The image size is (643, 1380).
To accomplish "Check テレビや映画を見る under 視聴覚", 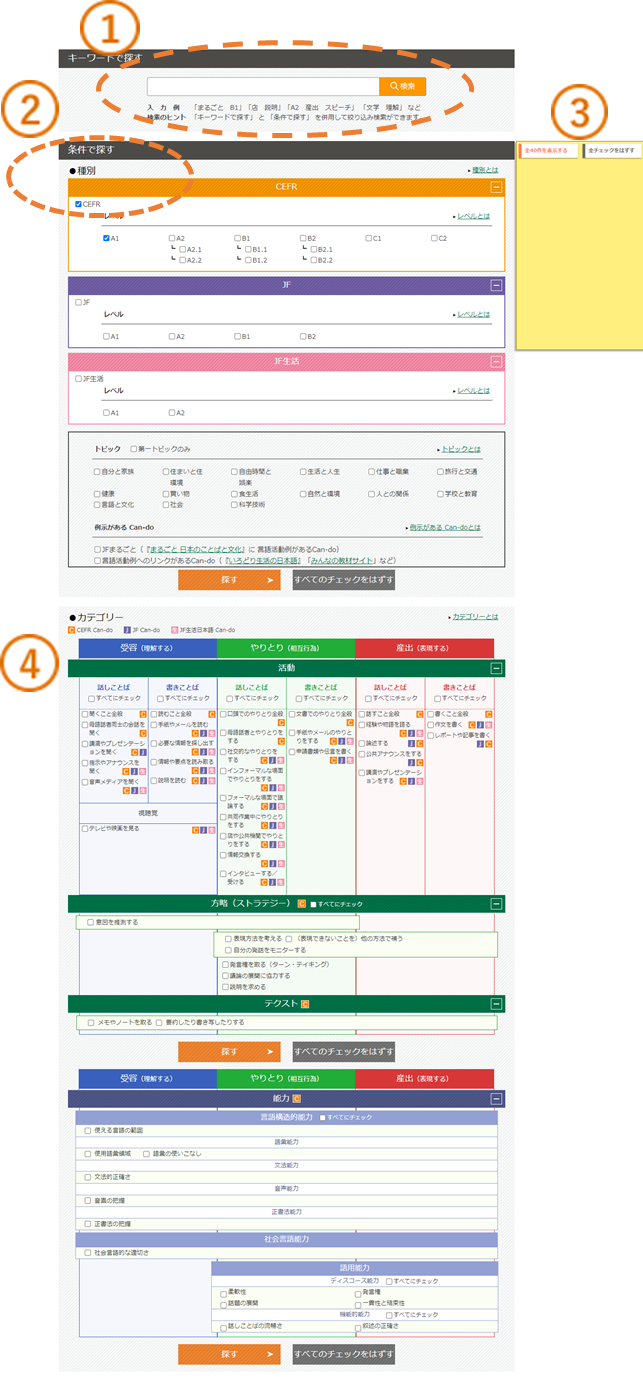I will (84, 828).
